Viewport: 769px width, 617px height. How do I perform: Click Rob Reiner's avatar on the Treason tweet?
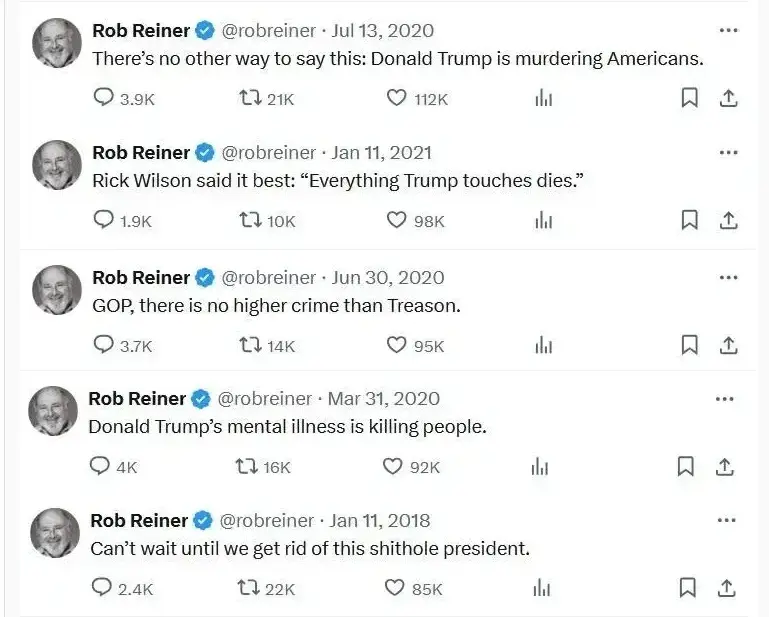pos(57,290)
